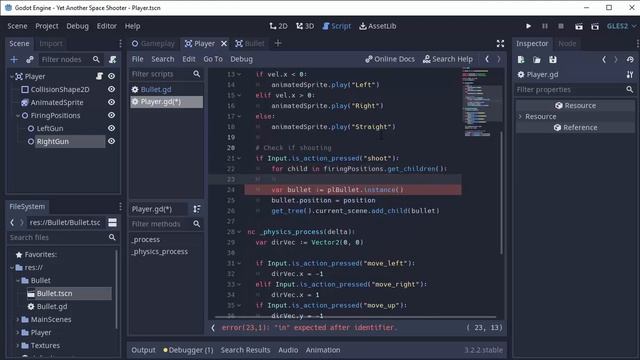Add a new child node with plus icon
Viewport: 640px width, 360px height.
pos(14,60)
